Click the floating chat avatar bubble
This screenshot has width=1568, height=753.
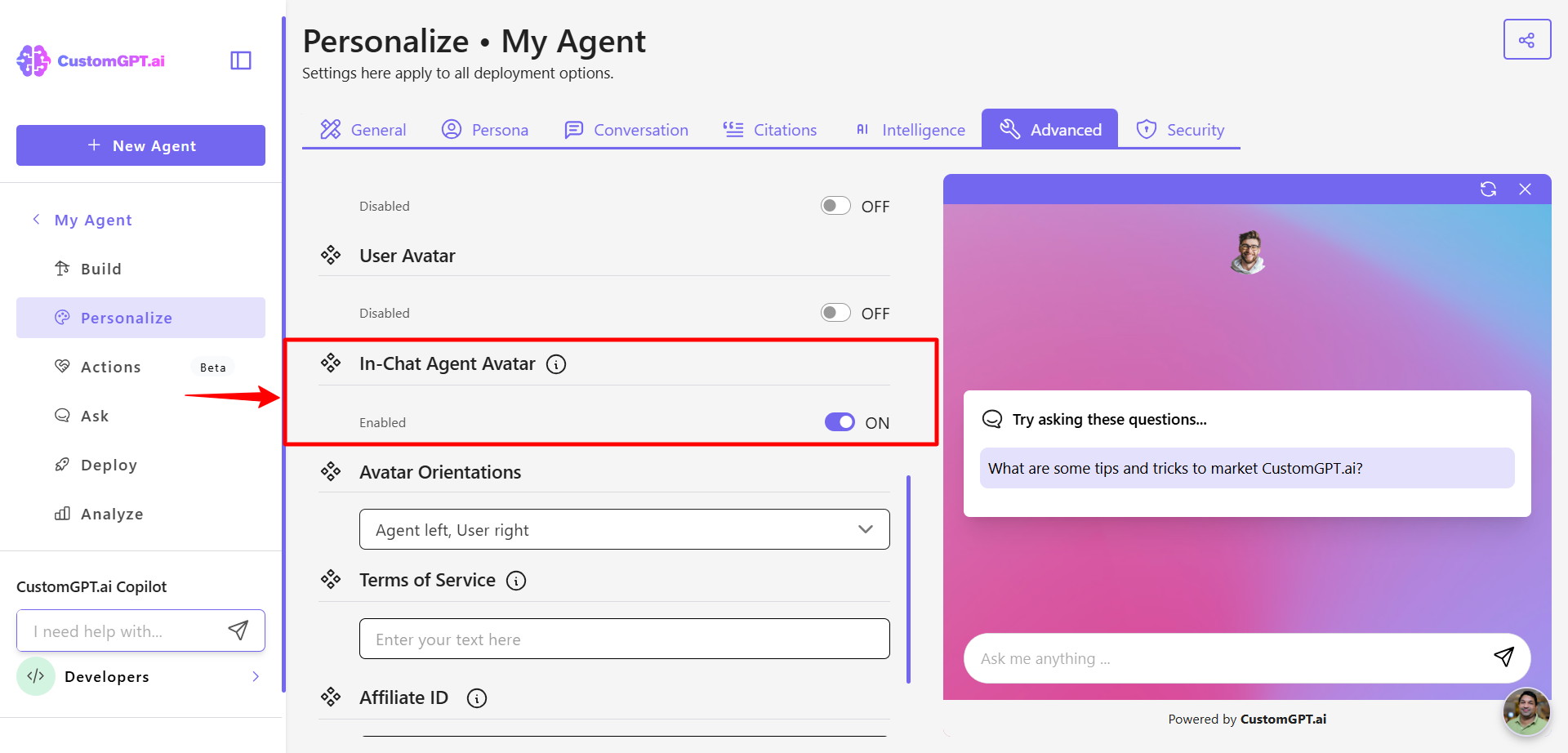(1526, 711)
